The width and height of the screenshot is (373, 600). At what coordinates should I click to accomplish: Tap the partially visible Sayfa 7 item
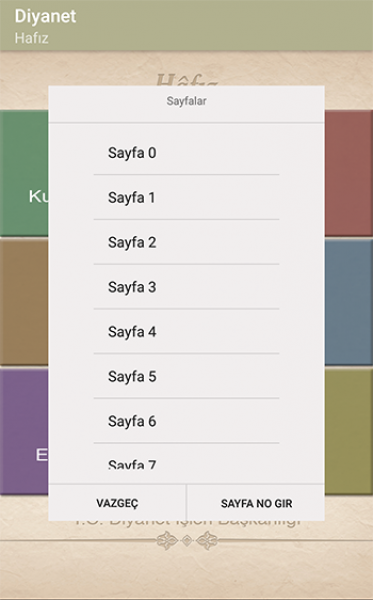tap(186, 464)
